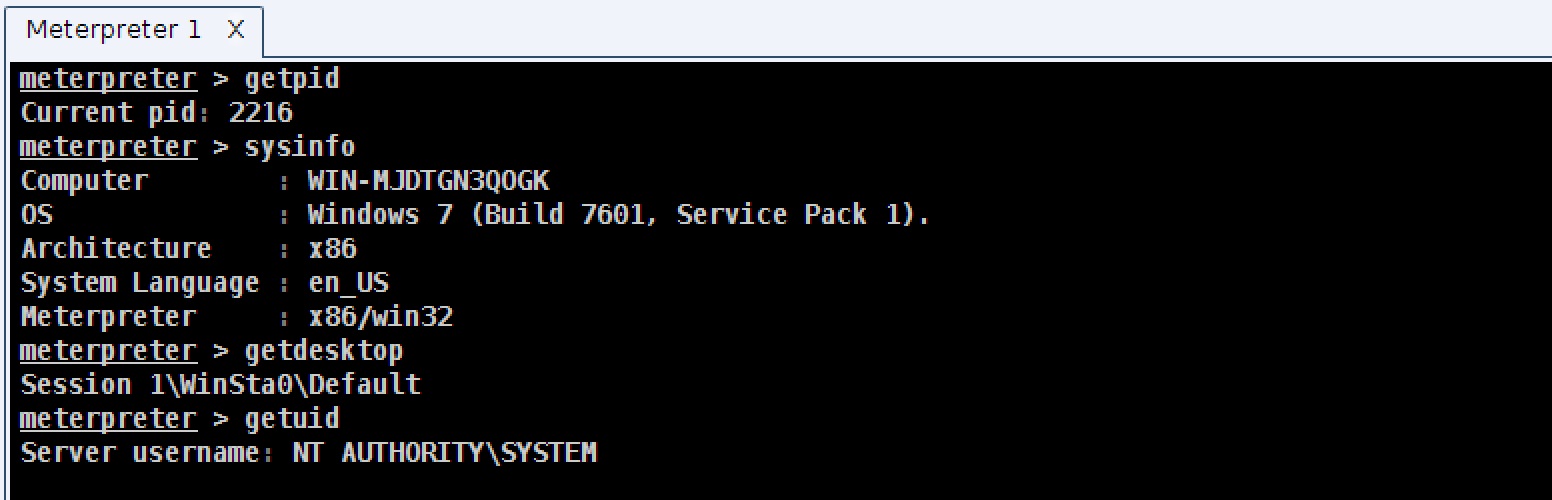
Task: Click the Current pid 2216 output line
Action: pos(156,113)
